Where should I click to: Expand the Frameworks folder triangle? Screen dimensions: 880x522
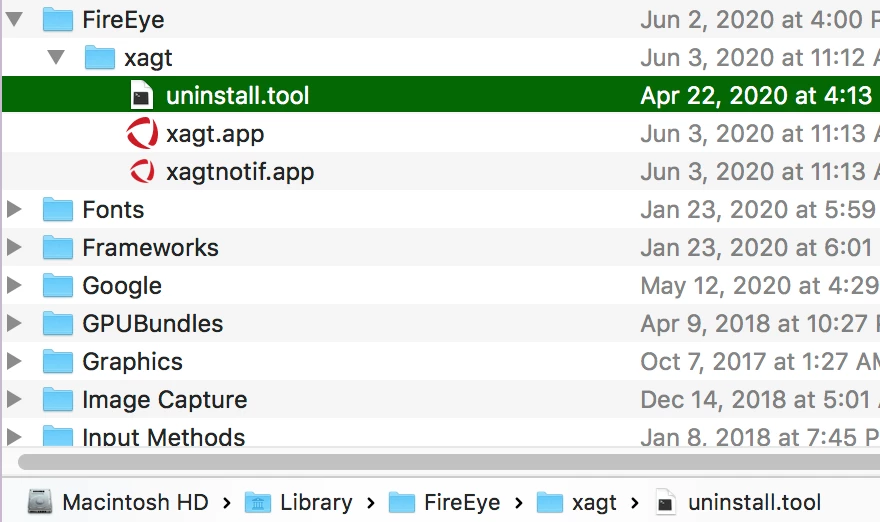pyautogui.click(x=14, y=247)
